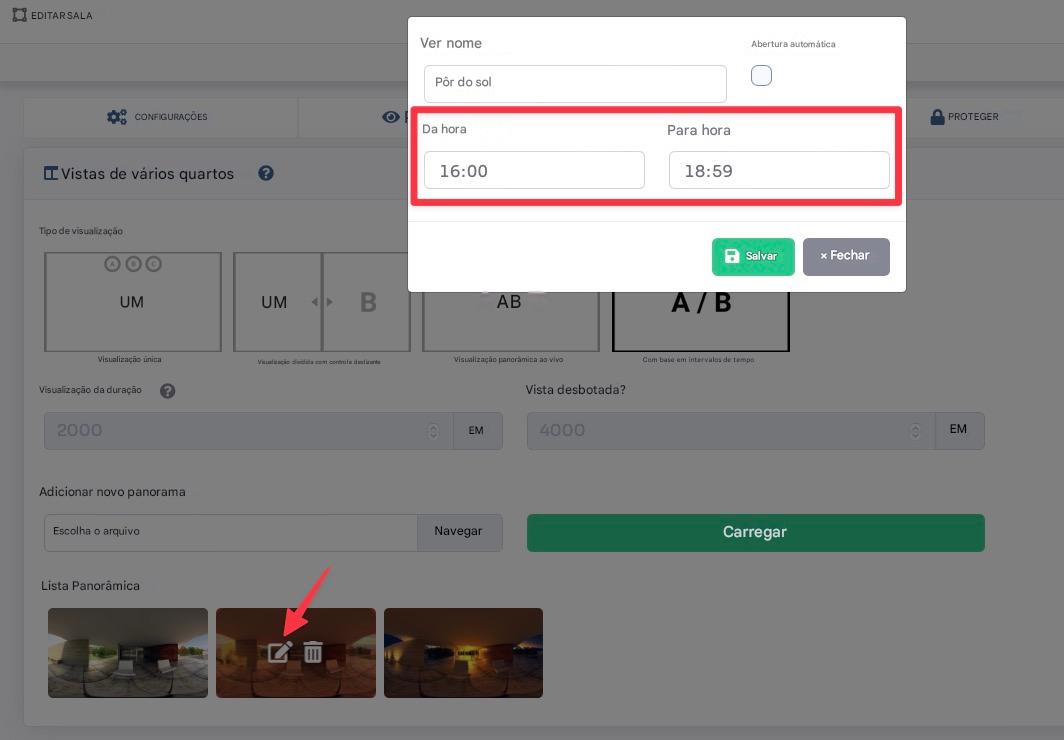Choose the UM | B split slider view type
Viewport: 1064px width, 740px height.
tap(321, 302)
